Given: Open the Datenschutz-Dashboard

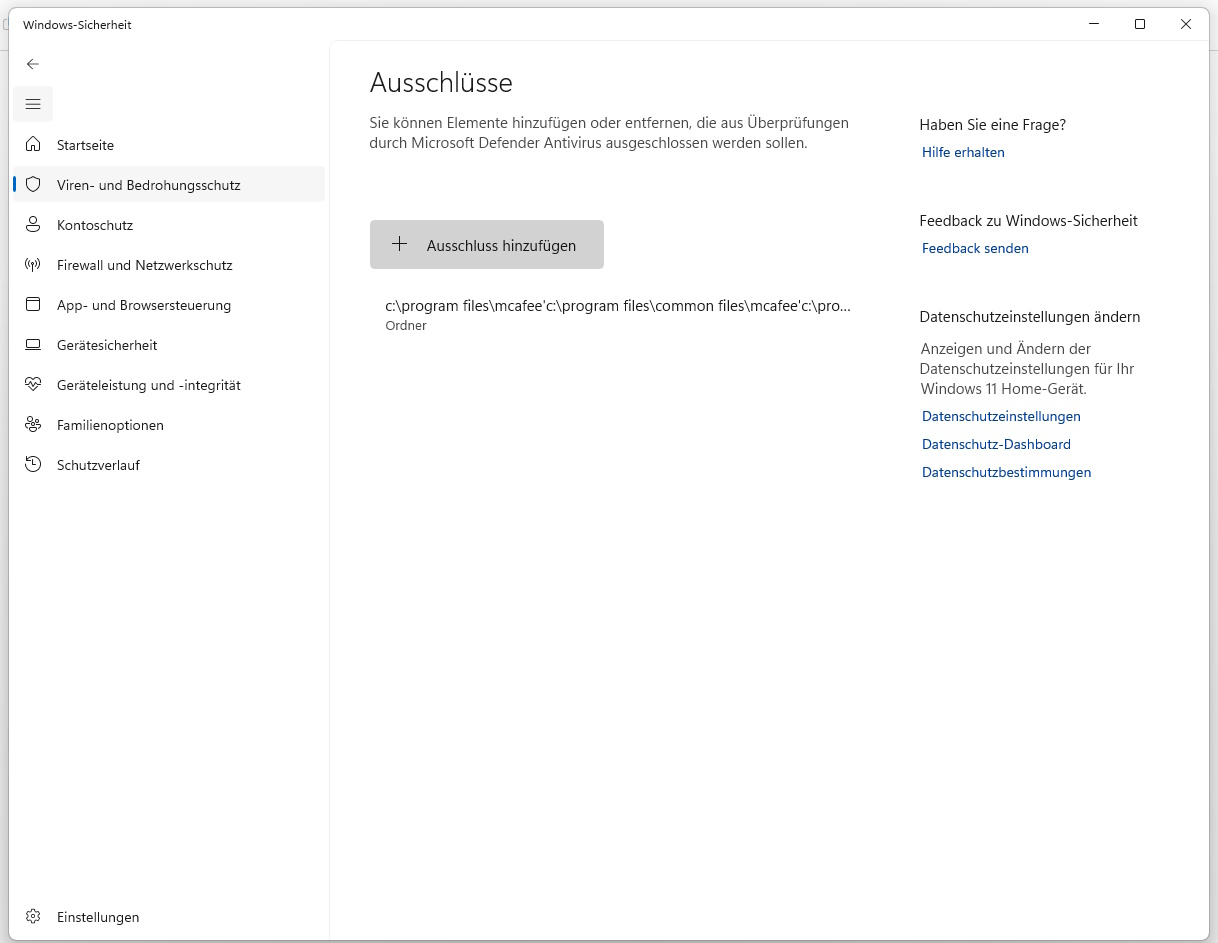Looking at the screenshot, I should click(996, 444).
